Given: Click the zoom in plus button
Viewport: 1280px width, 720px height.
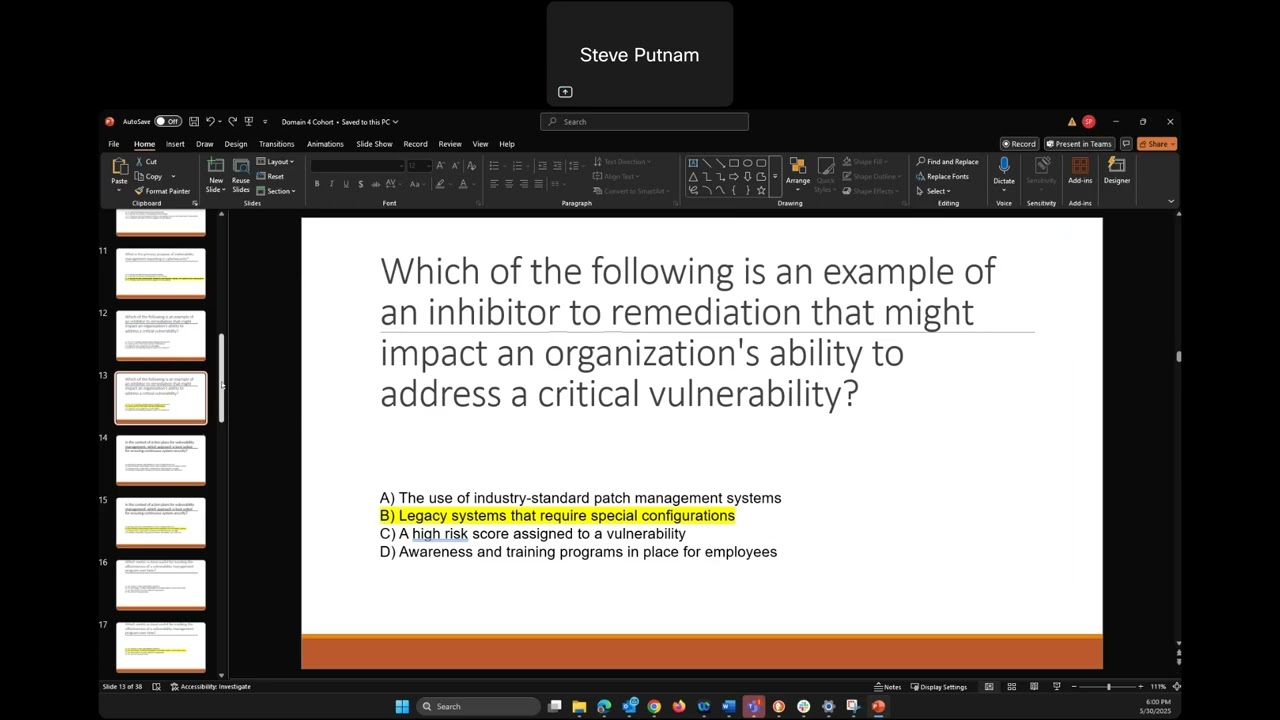Looking at the screenshot, I should (x=1140, y=687).
